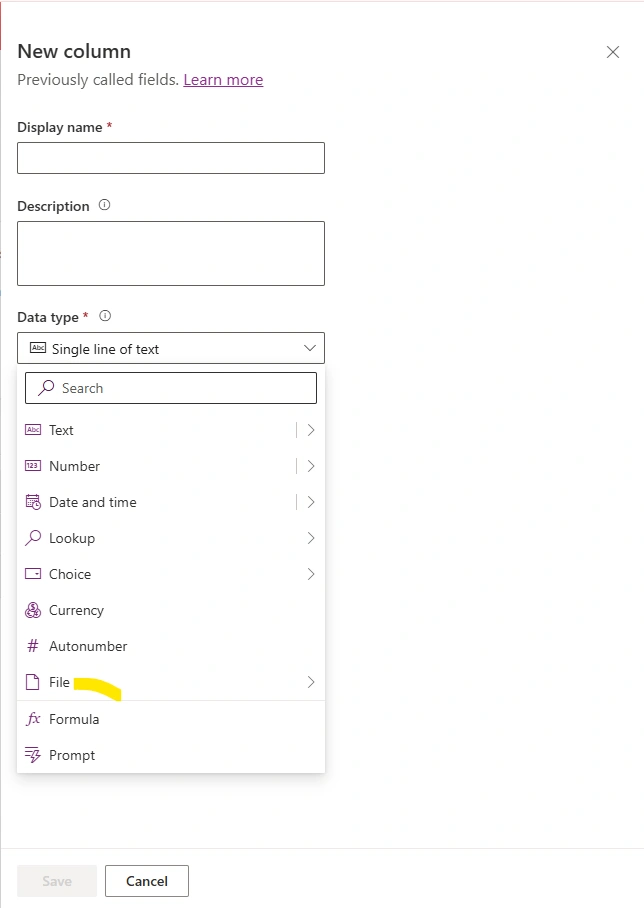Screen dimensions: 644x908
Task: Select the Choice data type
Action: [x=171, y=574]
